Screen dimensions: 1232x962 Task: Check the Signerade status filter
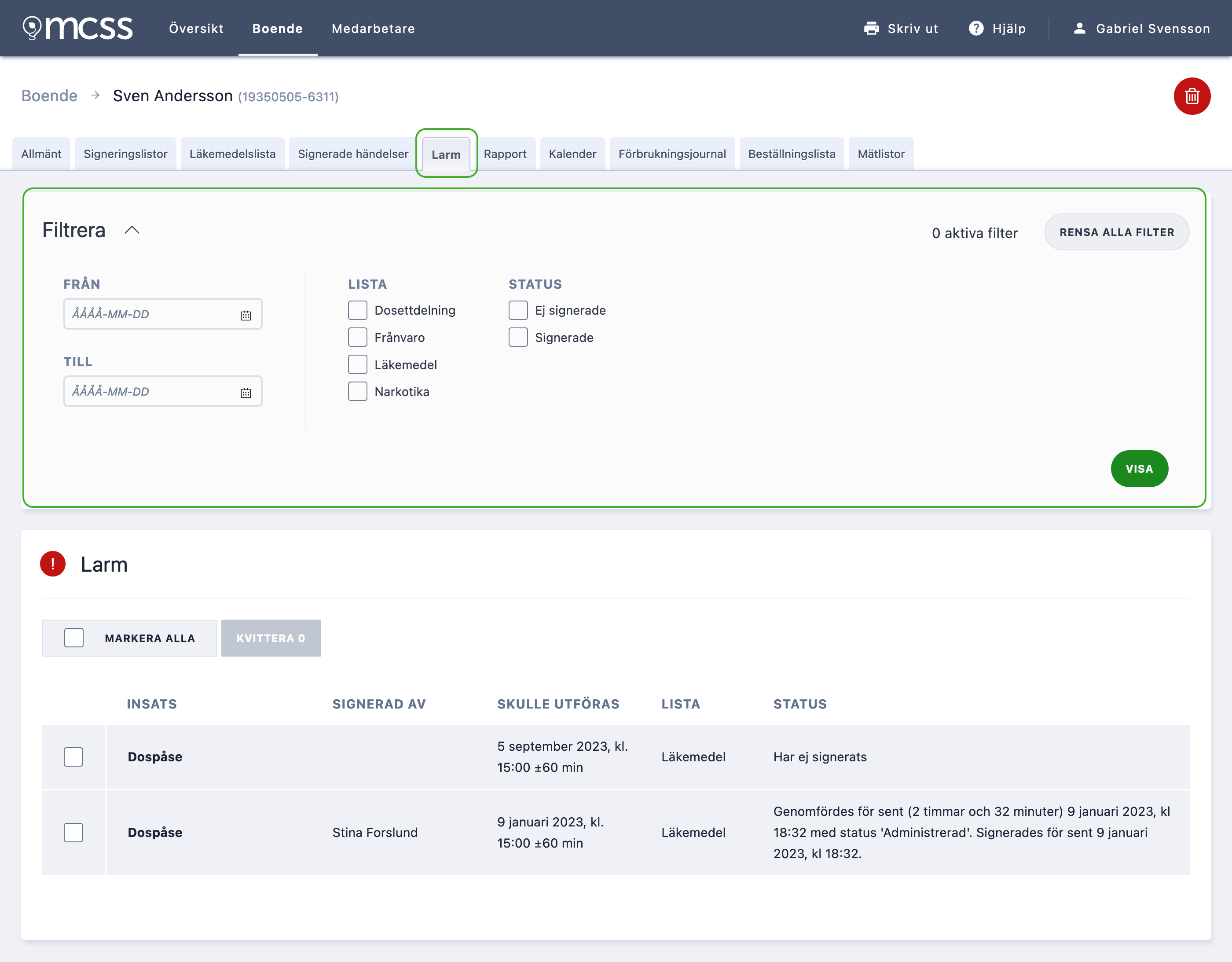pyautogui.click(x=518, y=338)
